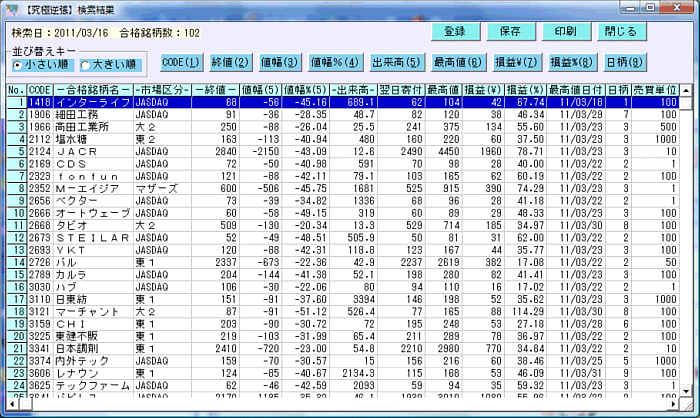Image resolution: width=700 pixels, height=418 pixels.
Task: Save results with the 保存 button
Action: [x=511, y=31]
